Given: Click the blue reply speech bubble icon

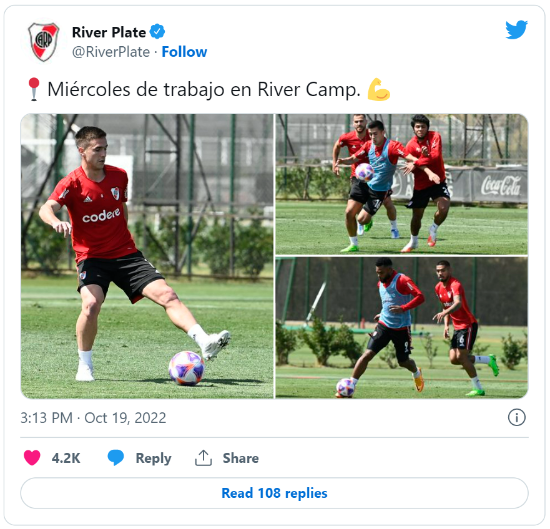Looking at the screenshot, I should (x=116, y=458).
